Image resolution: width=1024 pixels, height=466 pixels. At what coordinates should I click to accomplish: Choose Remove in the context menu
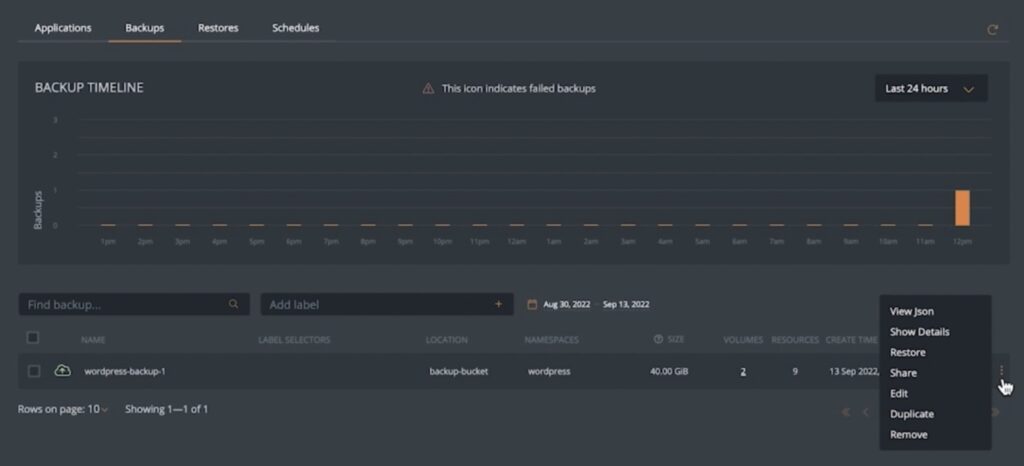[x=908, y=434]
